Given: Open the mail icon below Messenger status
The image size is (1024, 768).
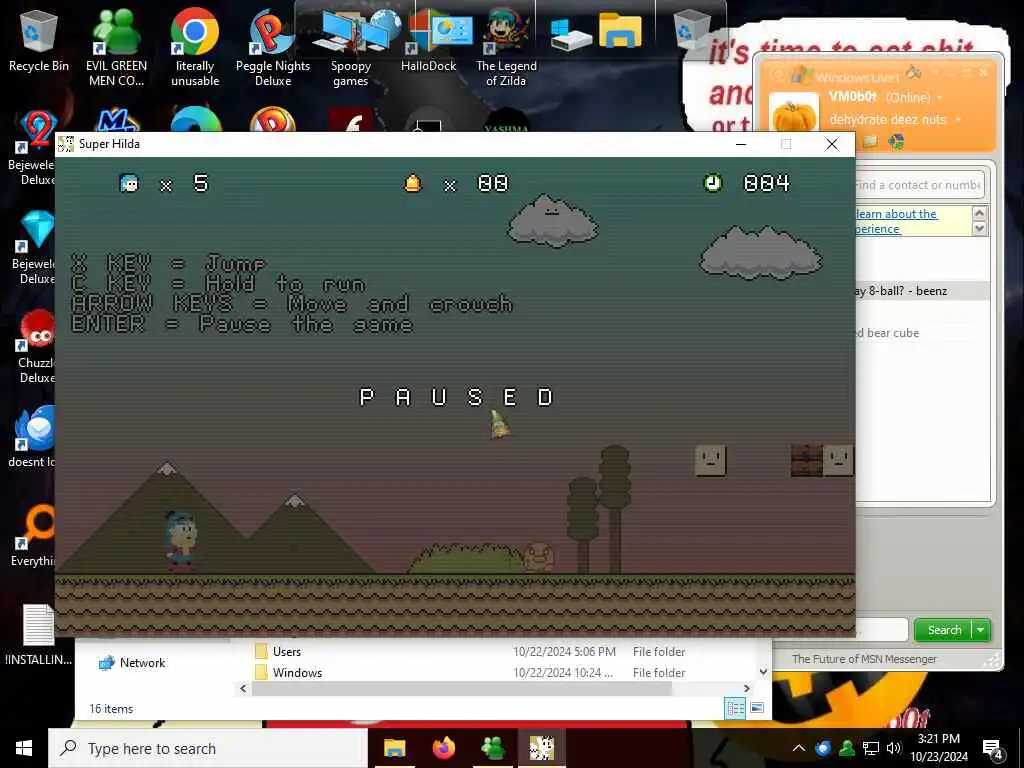Looking at the screenshot, I should point(871,141).
